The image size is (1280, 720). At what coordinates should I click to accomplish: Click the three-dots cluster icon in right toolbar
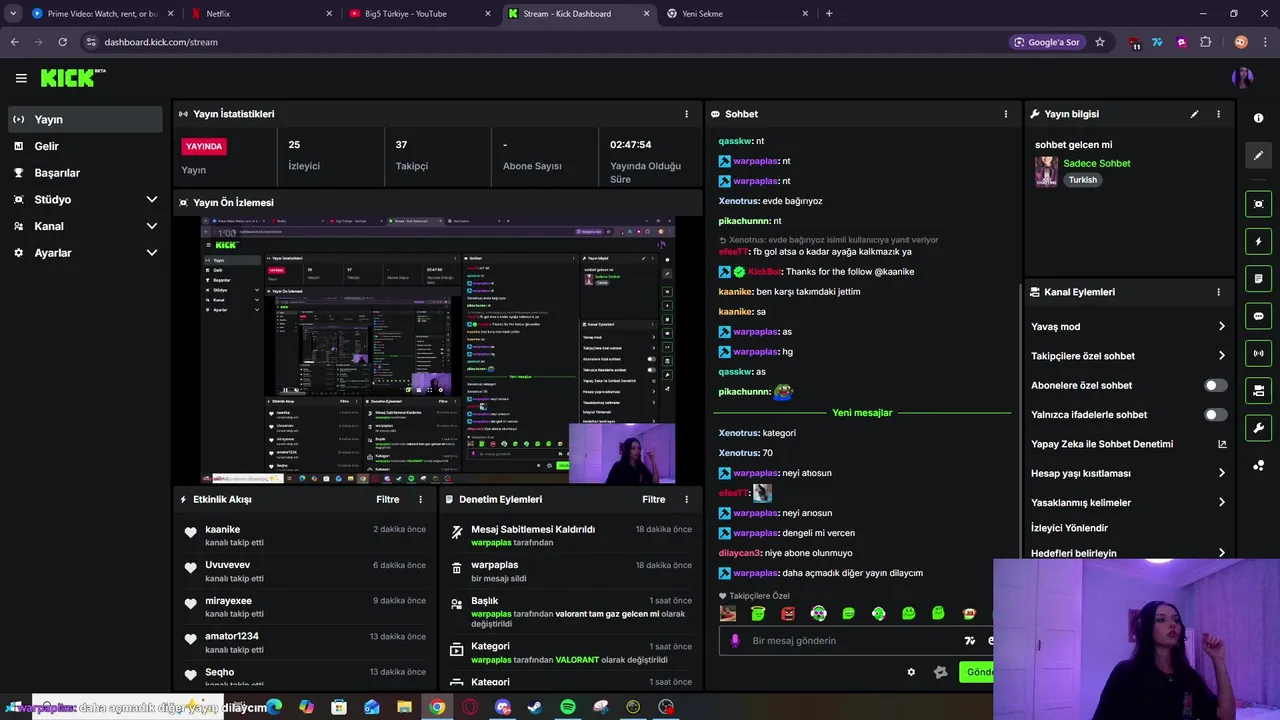(1258, 465)
